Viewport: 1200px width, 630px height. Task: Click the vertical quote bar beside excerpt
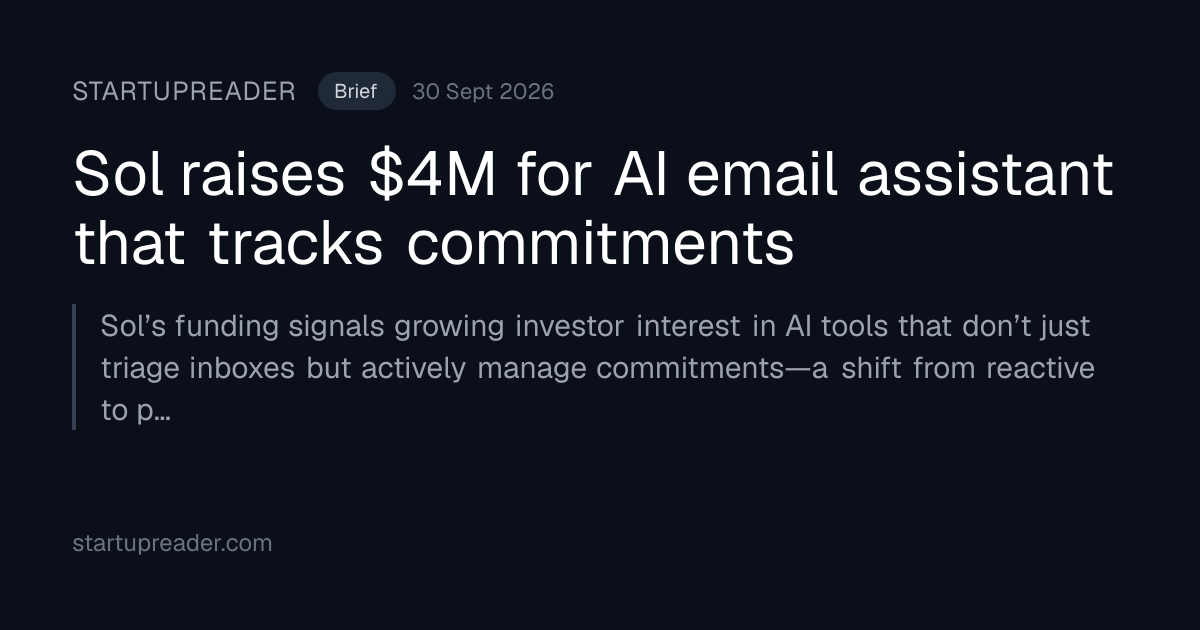pos(74,367)
